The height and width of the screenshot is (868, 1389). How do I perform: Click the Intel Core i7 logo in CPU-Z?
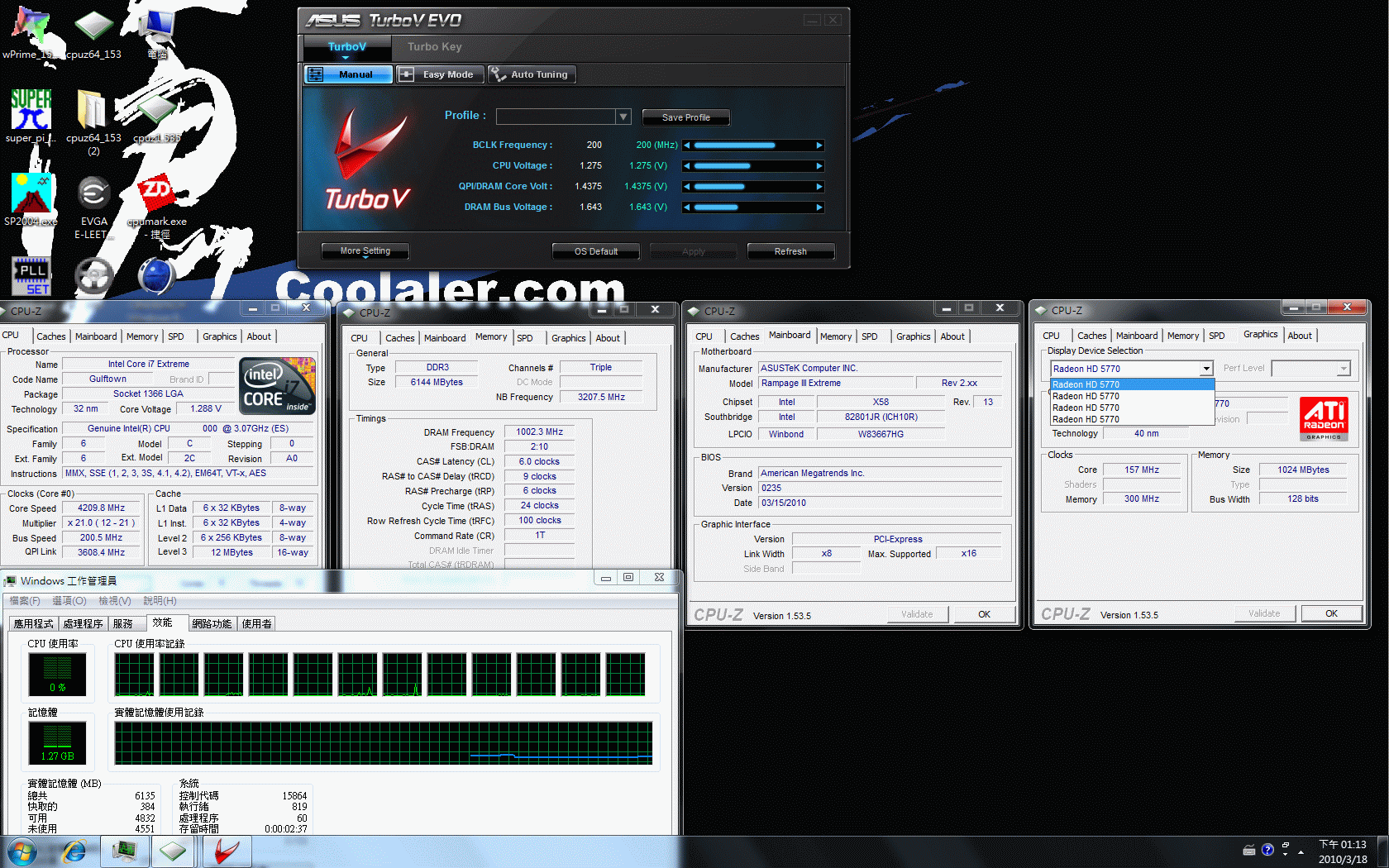pyautogui.click(x=277, y=386)
